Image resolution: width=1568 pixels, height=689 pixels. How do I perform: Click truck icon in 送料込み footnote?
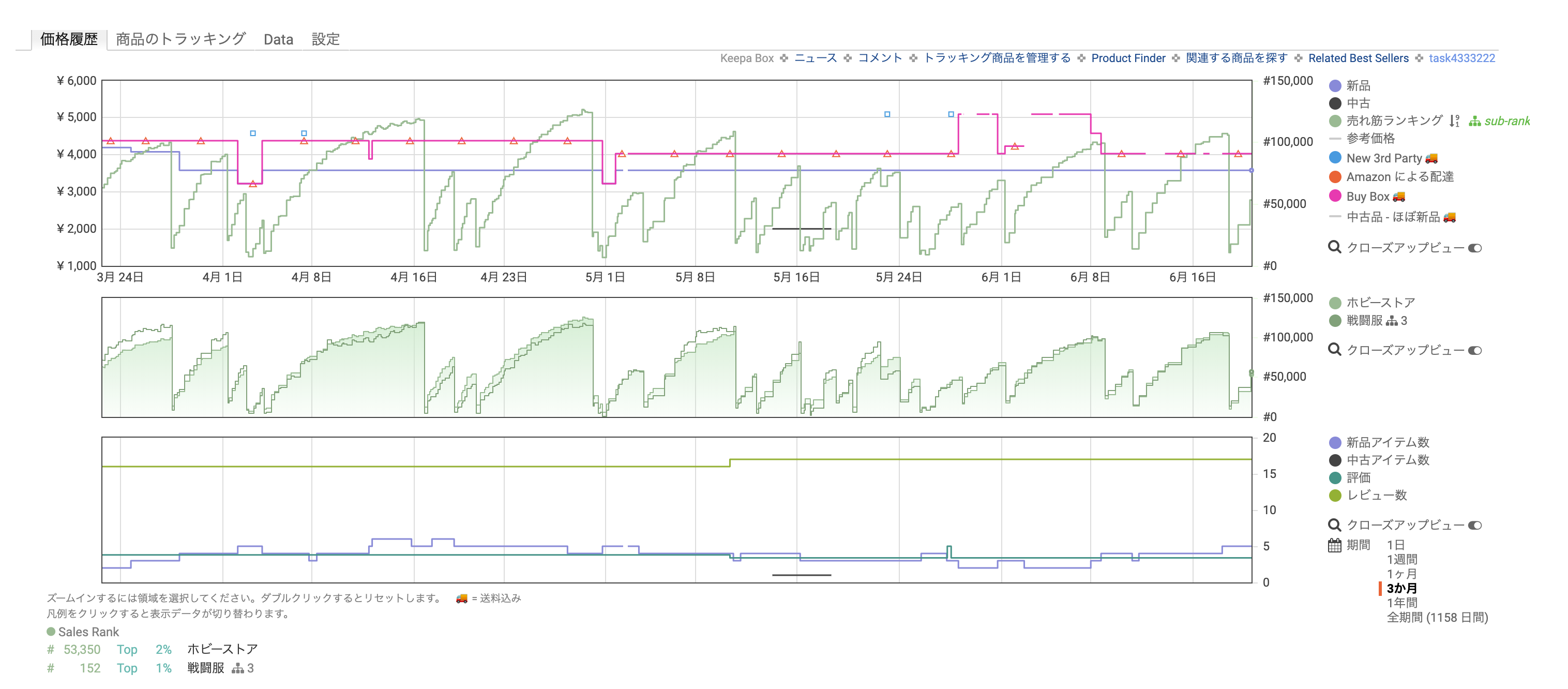pyautogui.click(x=462, y=598)
